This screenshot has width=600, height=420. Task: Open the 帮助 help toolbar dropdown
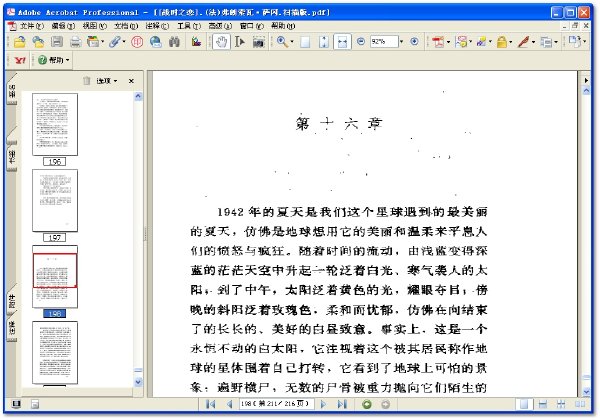click(x=54, y=60)
